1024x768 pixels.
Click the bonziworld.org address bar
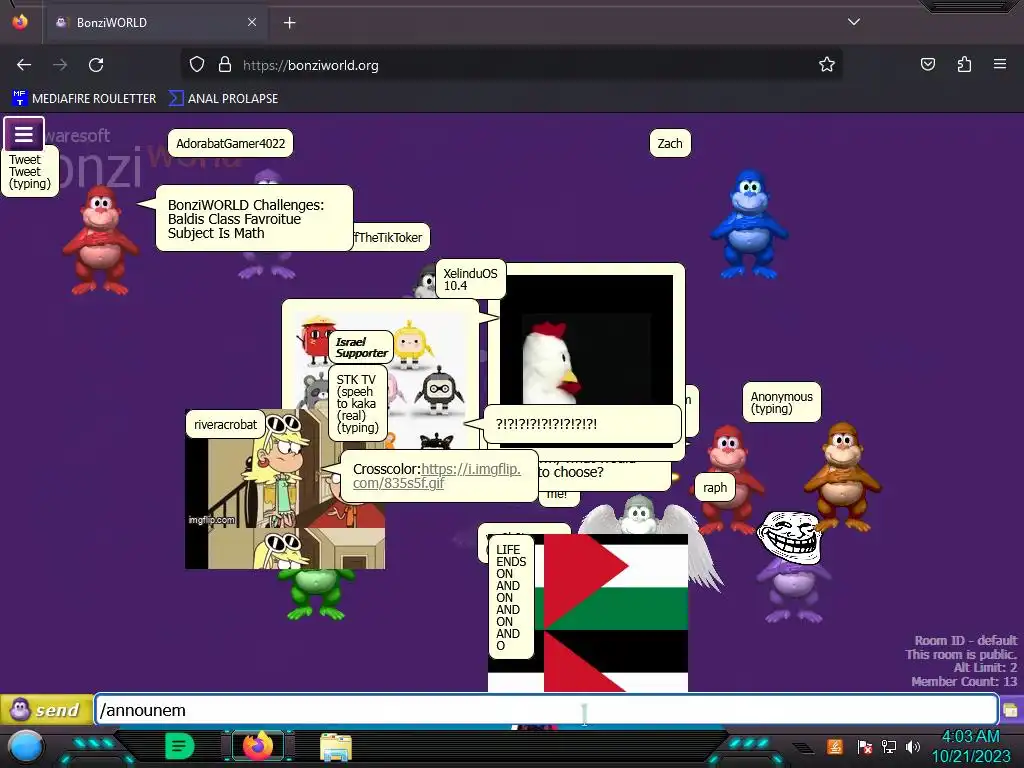pos(509,65)
